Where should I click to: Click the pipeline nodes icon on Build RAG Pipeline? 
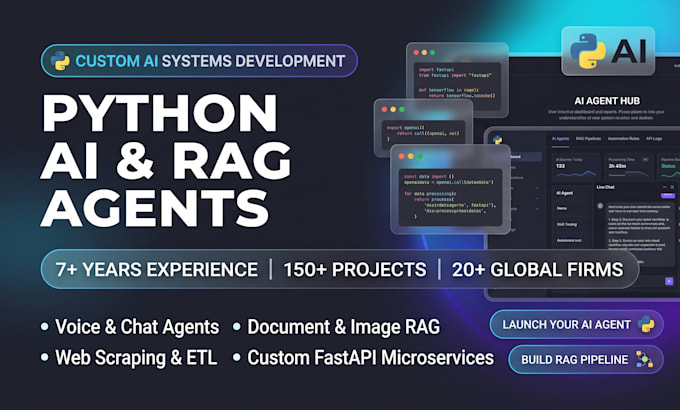[x=644, y=359]
